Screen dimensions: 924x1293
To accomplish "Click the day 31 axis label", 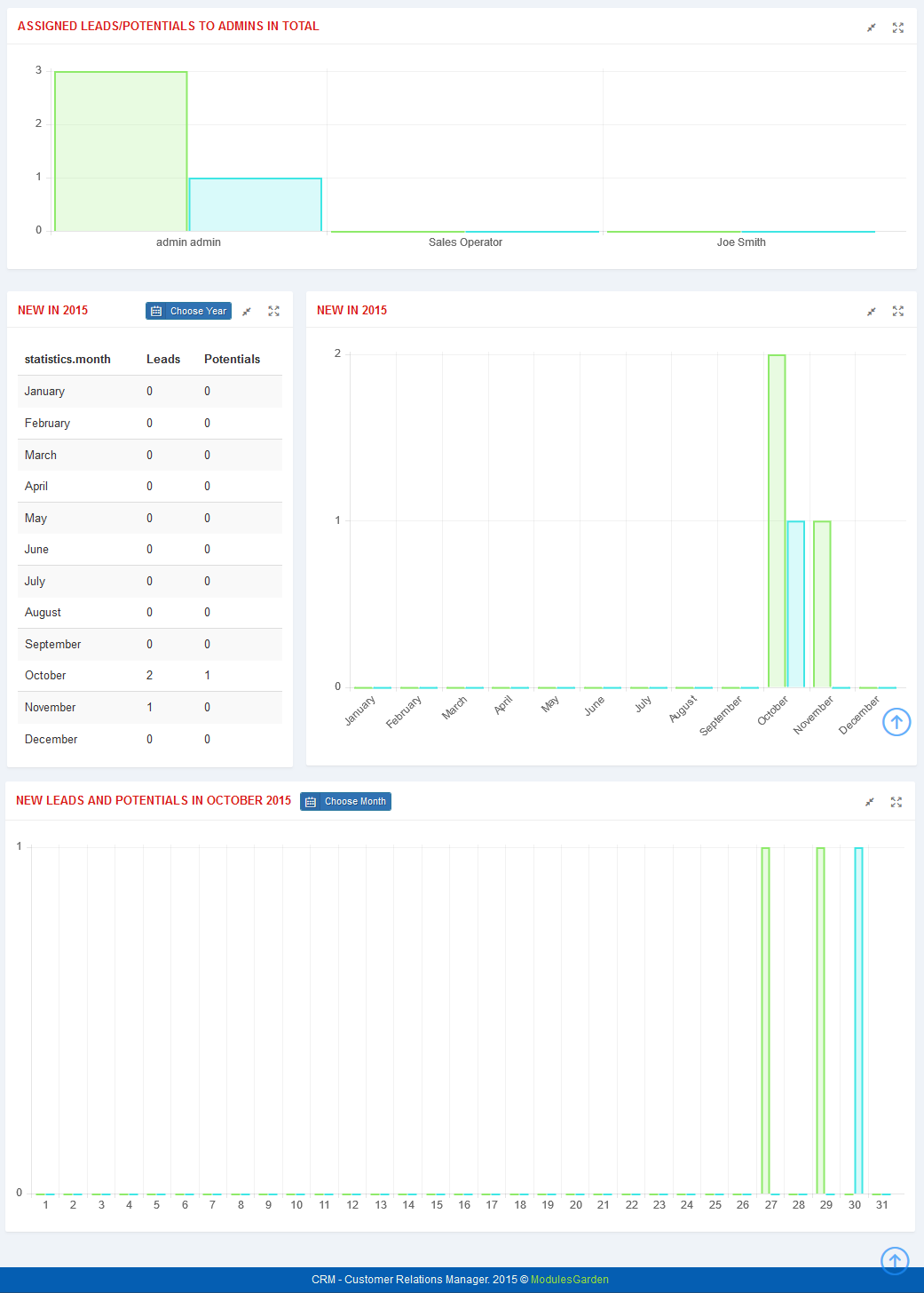I will pos(882,1205).
